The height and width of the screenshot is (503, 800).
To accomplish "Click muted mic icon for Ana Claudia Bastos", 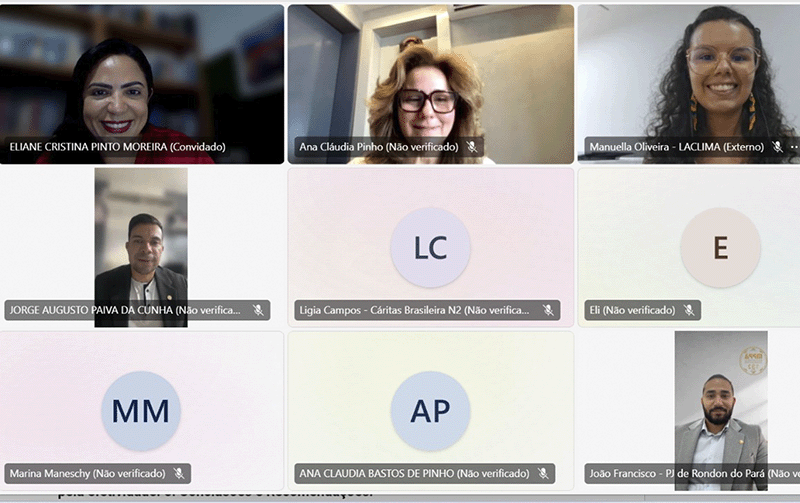I will point(543,473).
